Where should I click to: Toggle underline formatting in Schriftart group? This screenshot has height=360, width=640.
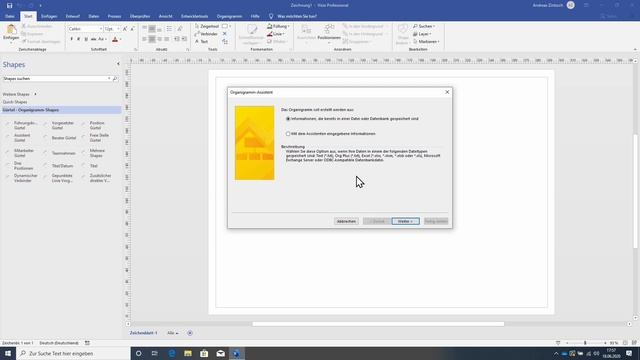pyautogui.click(x=86, y=39)
